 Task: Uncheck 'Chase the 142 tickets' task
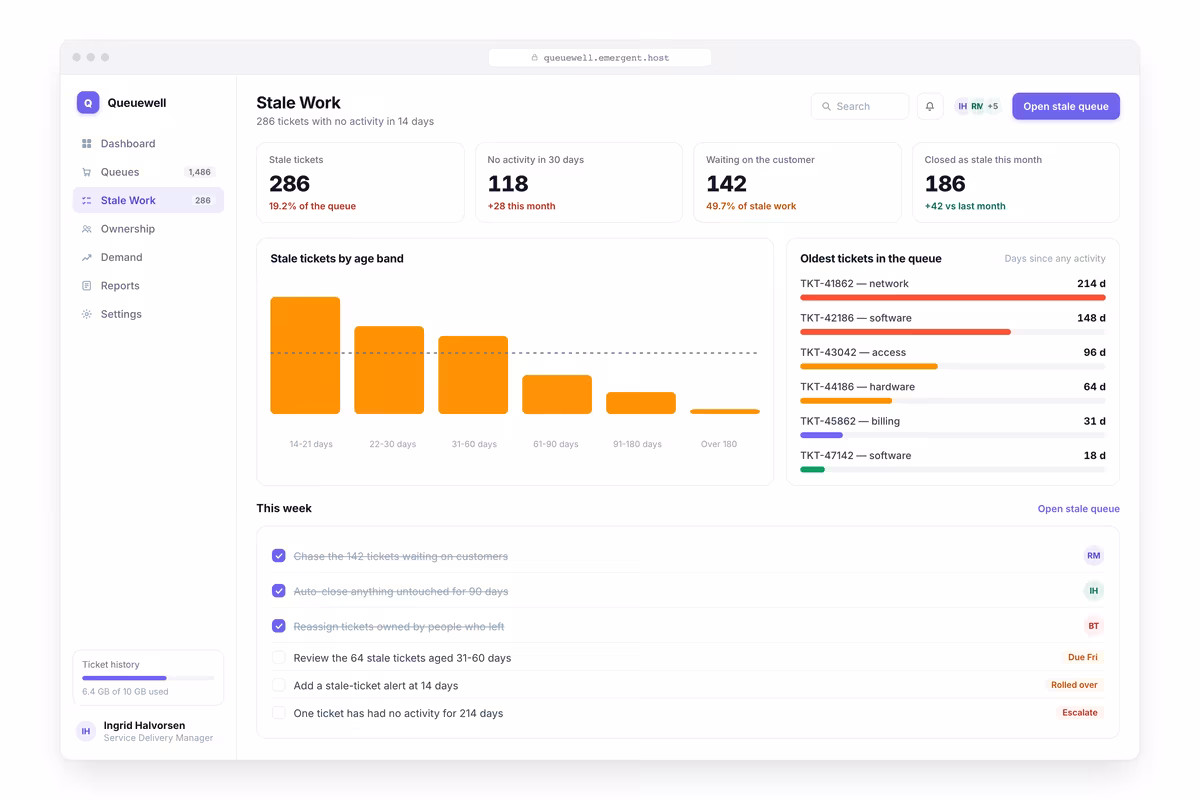click(279, 556)
